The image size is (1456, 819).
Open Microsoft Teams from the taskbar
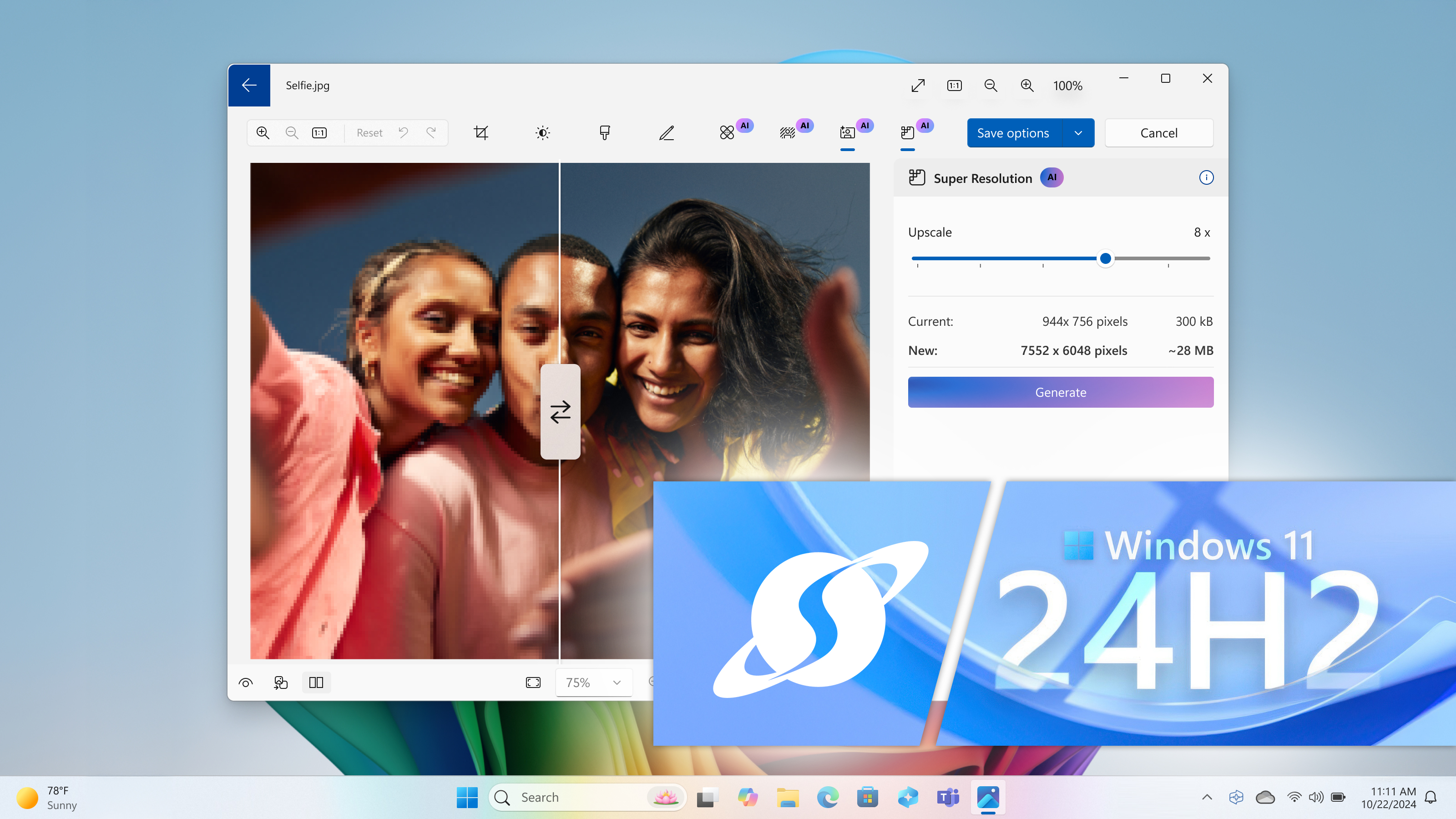pos(948,798)
